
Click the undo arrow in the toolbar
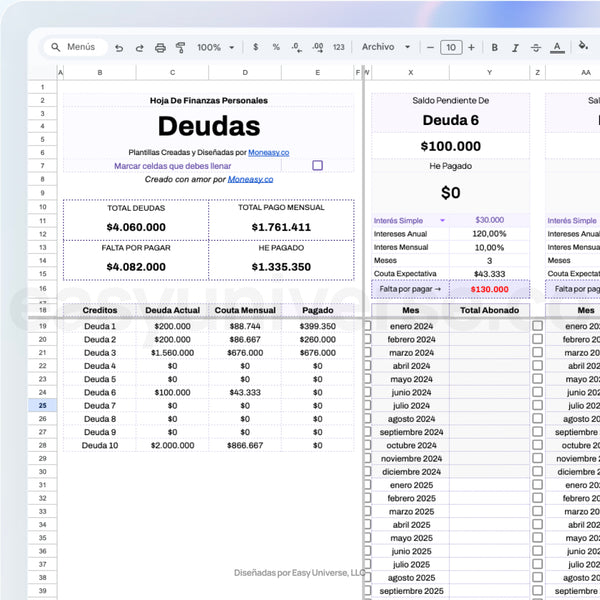[119, 47]
